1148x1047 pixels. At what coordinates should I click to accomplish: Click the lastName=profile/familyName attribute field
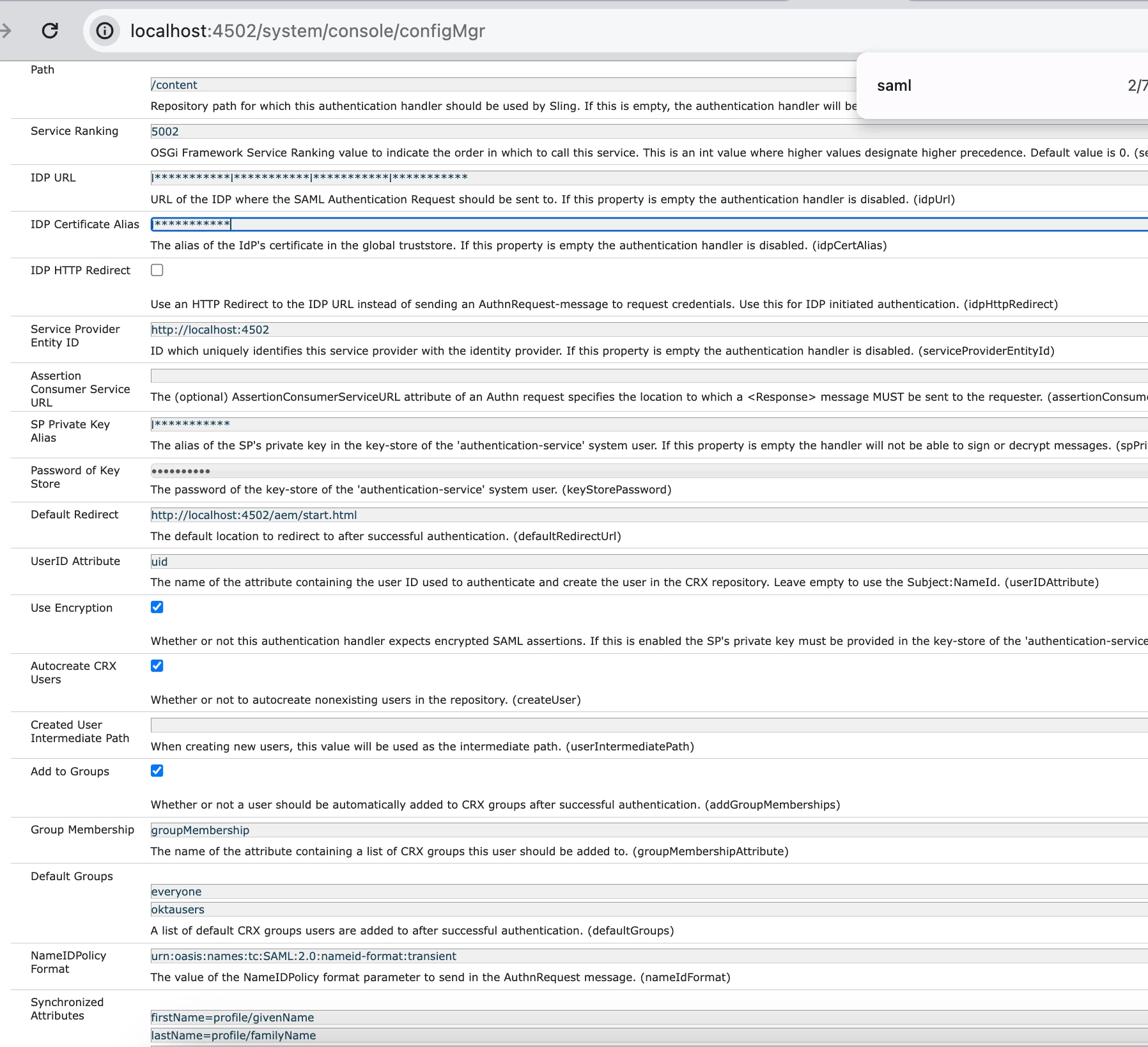click(649, 1035)
